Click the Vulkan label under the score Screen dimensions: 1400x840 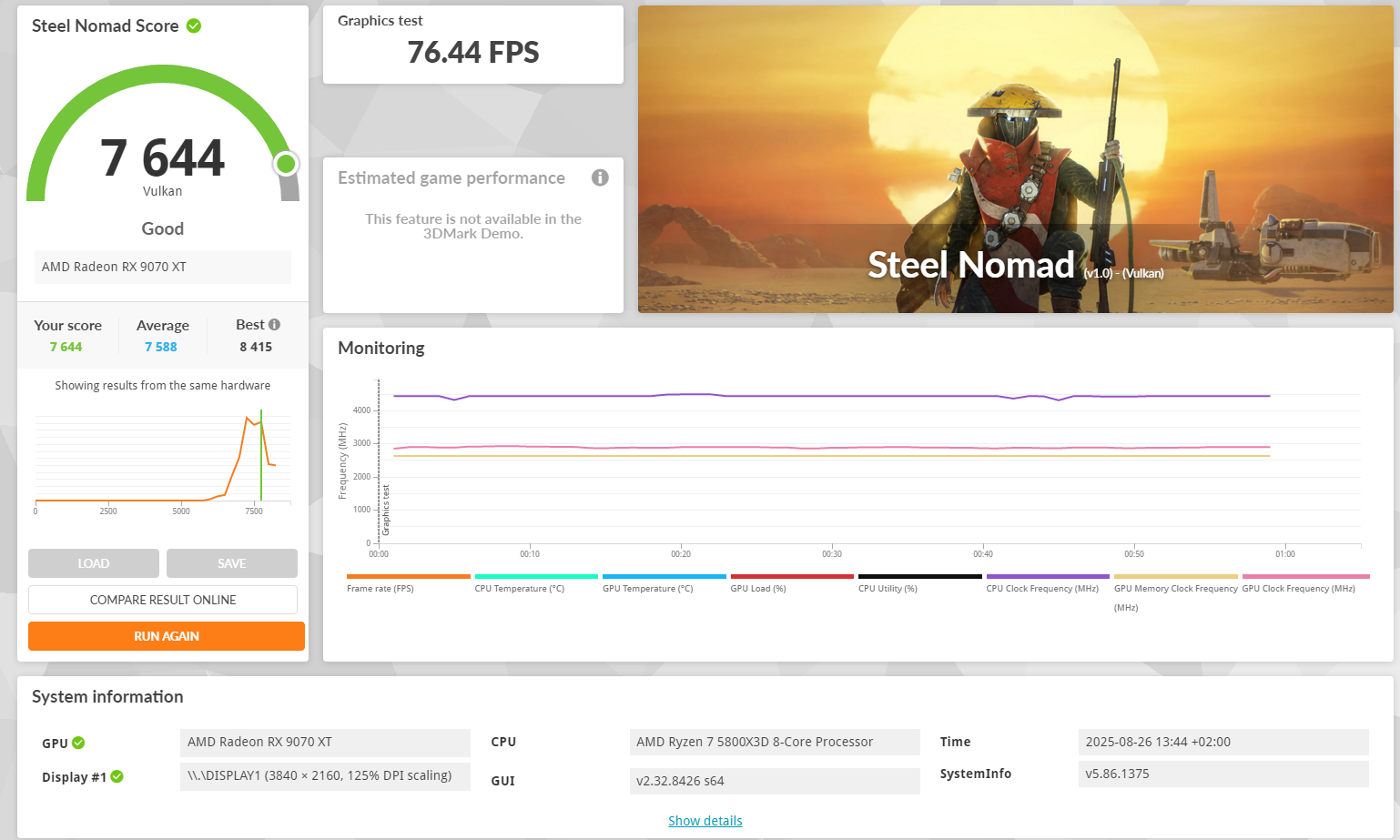click(163, 191)
